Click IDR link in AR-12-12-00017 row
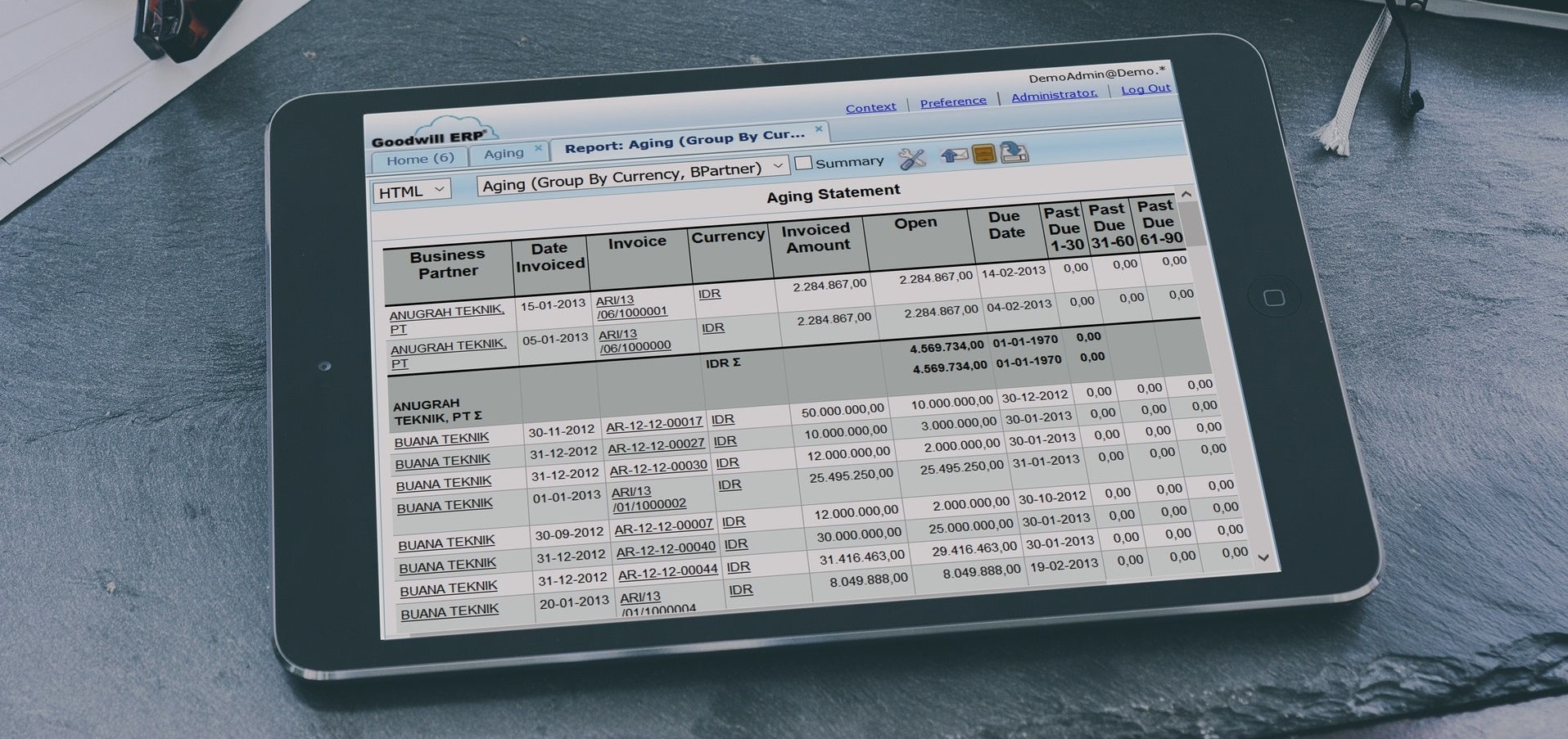The image size is (1568, 739). pos(722,419)
